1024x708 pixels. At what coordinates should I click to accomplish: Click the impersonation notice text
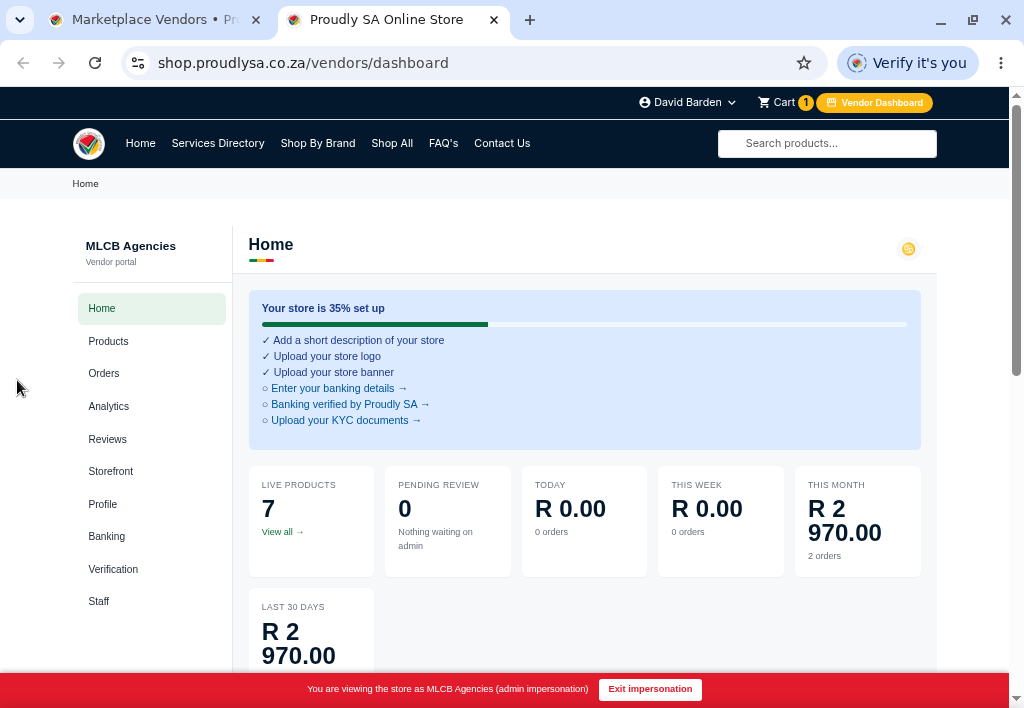click(447, 690)
